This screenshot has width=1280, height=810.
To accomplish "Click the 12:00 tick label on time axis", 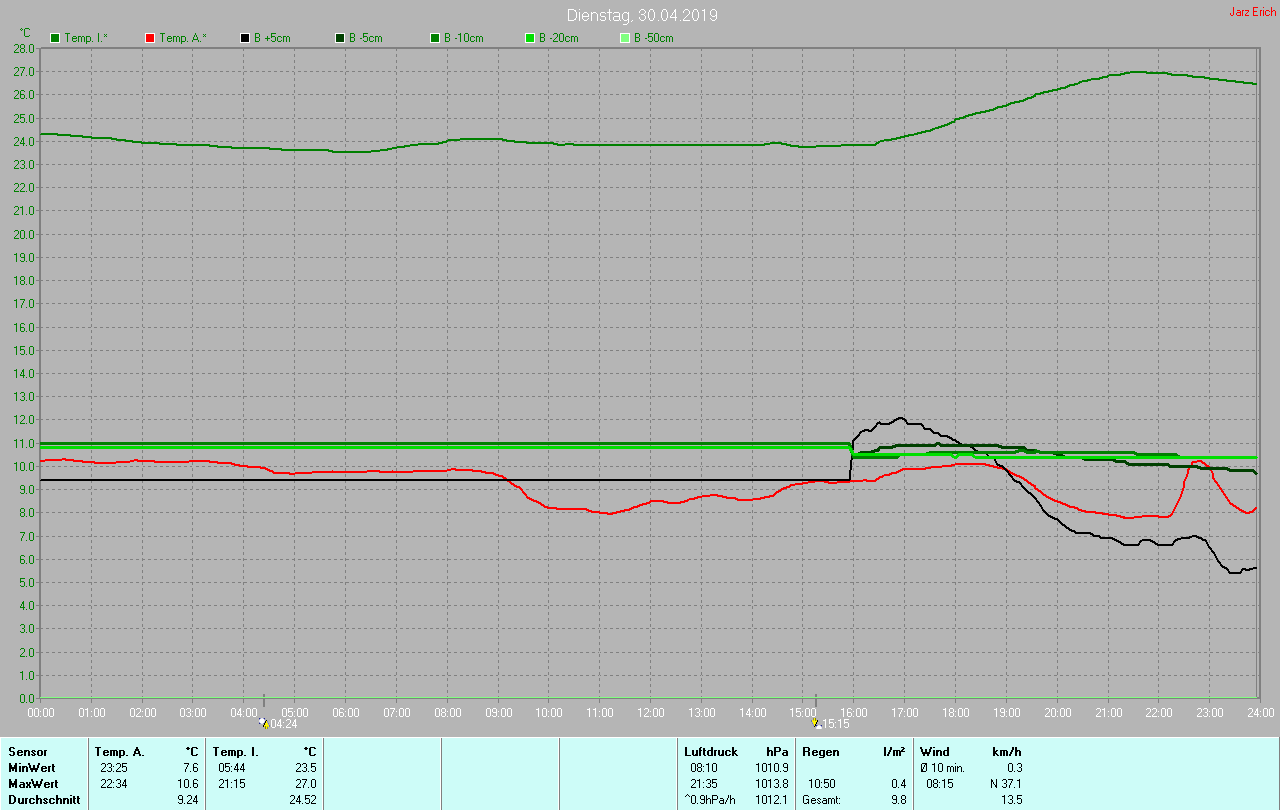I will [651, 712].
